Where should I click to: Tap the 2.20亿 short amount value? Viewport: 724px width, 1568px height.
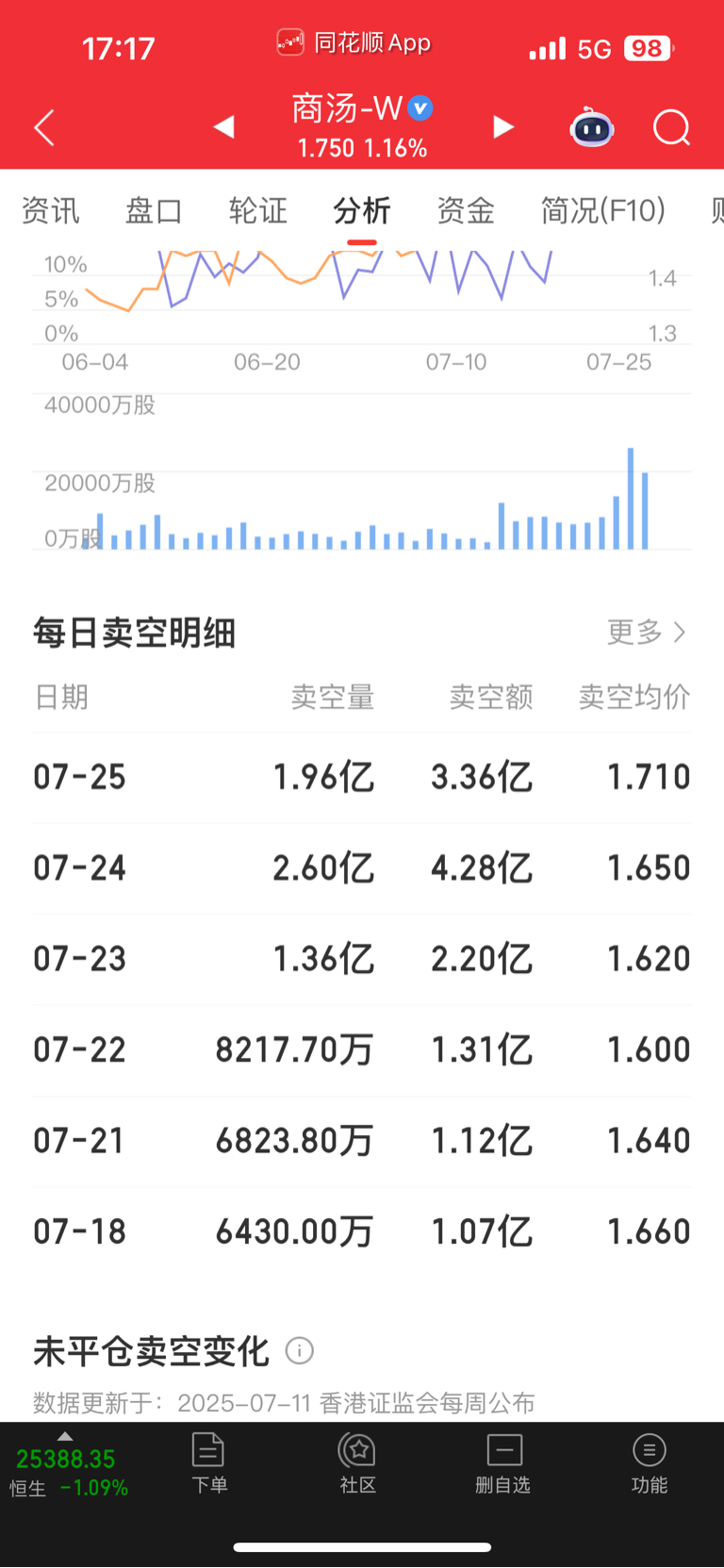click(x=482, y=959)
